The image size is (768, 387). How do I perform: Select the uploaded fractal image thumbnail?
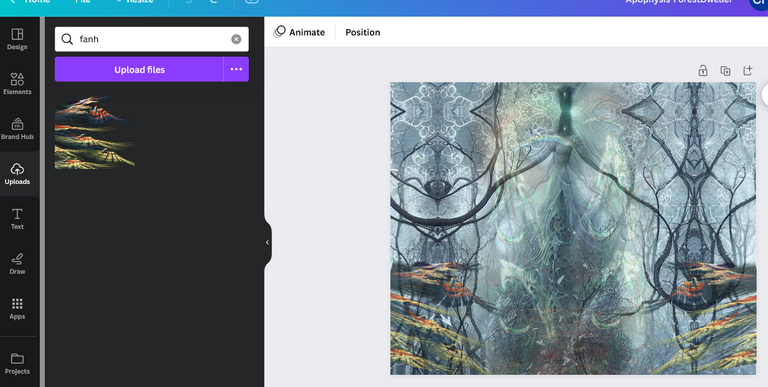(x=95, y=132)
